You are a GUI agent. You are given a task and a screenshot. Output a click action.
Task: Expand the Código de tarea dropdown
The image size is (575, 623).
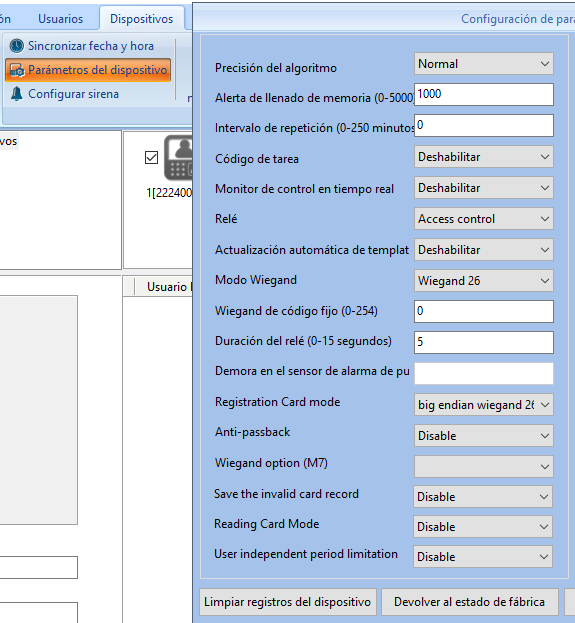pyautogui.click(x=484, y=157)
